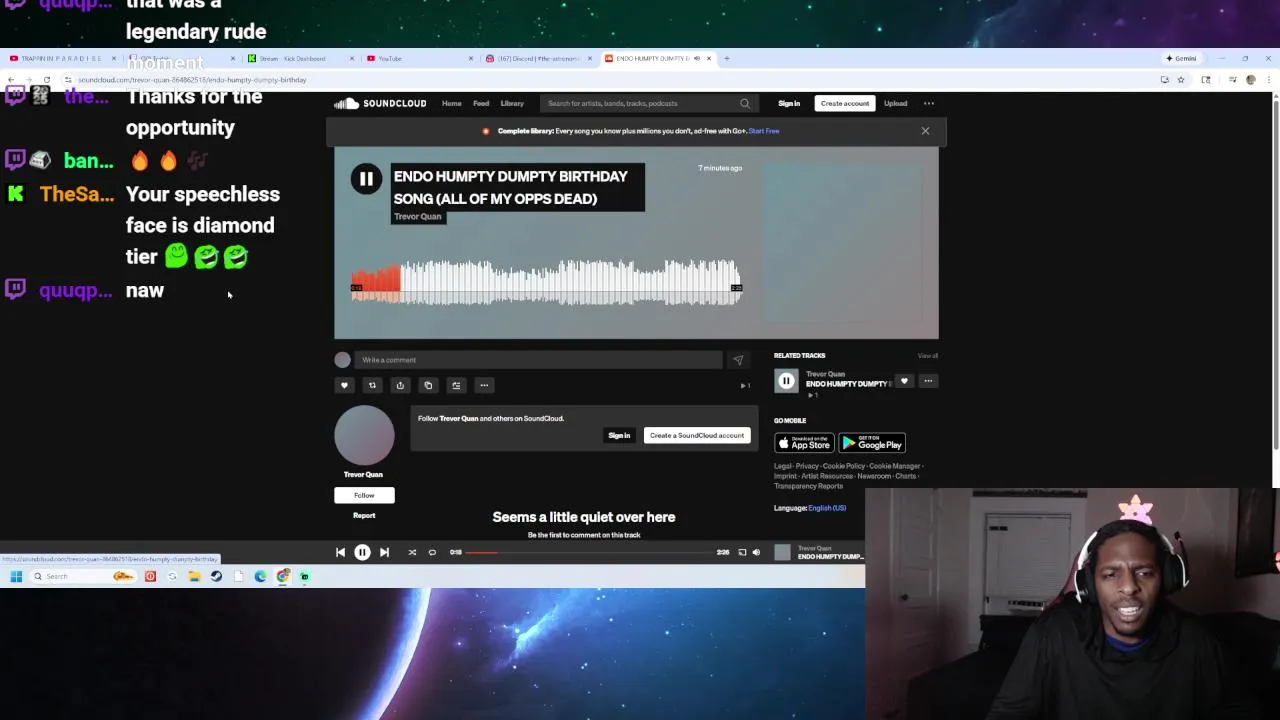Pause the related track thumbnail
The height and width of the screenshot is (720, 1280).
pos(786,381)
